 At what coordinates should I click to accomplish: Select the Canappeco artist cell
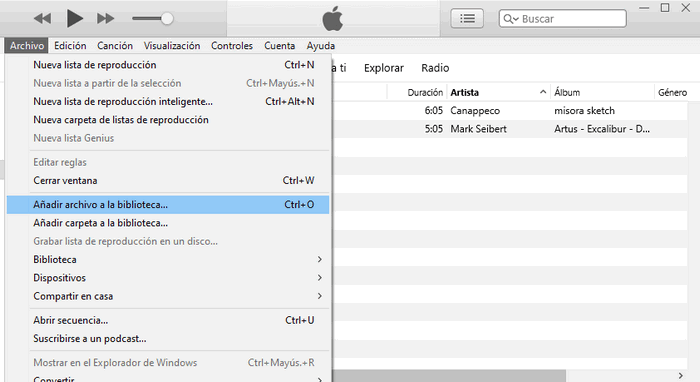coord(475,111)
